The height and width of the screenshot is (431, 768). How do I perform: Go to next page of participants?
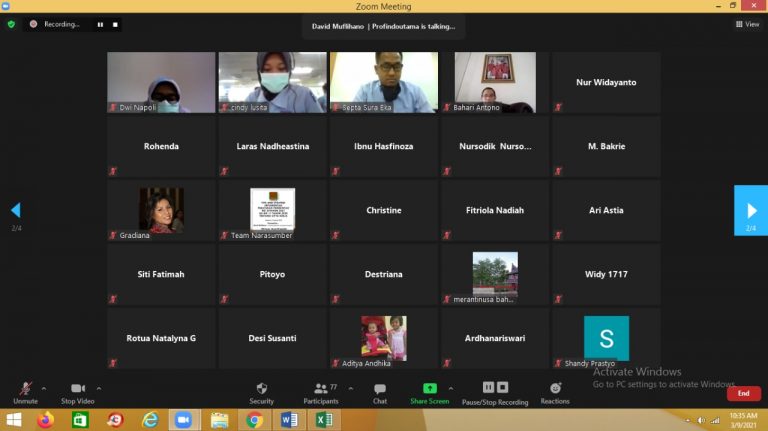tap(750, 210)
